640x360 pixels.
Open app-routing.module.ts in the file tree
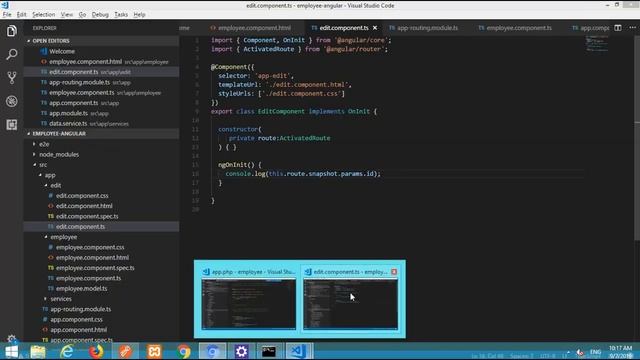tap(80, 309)
